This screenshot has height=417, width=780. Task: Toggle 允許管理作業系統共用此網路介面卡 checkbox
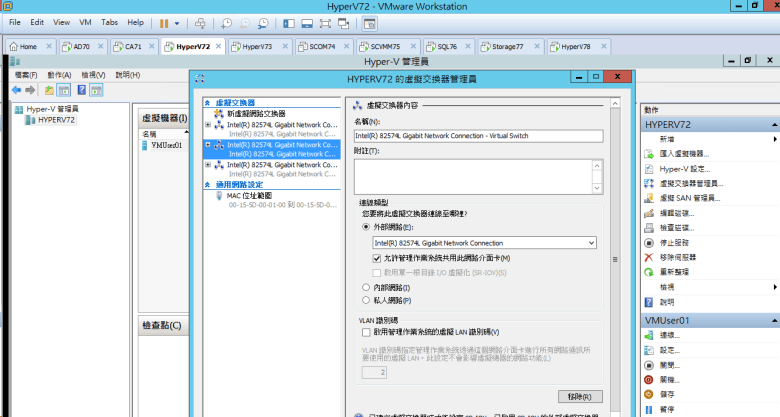click(x=366, y=258)
